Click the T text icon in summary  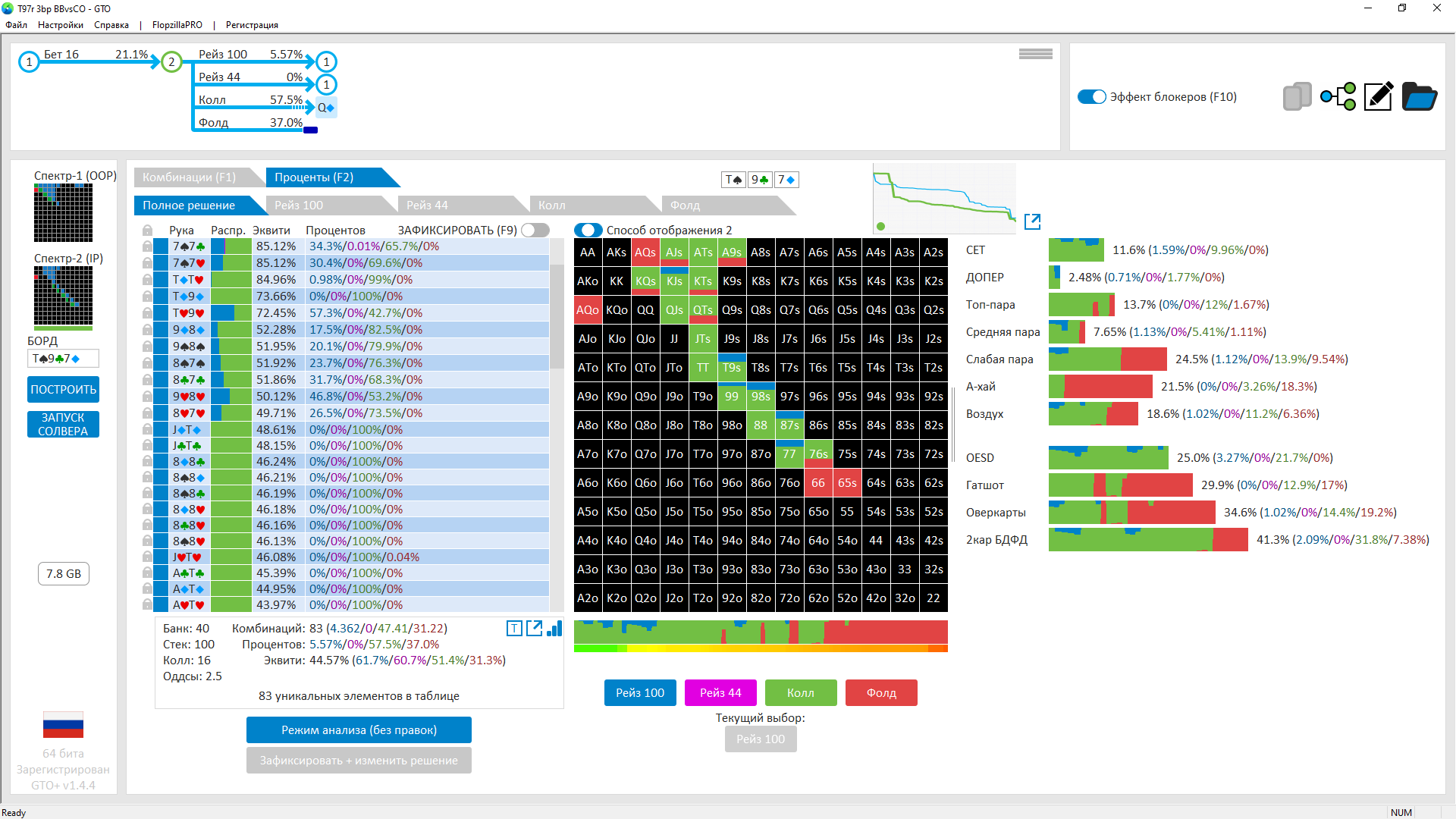pos(514,629)
